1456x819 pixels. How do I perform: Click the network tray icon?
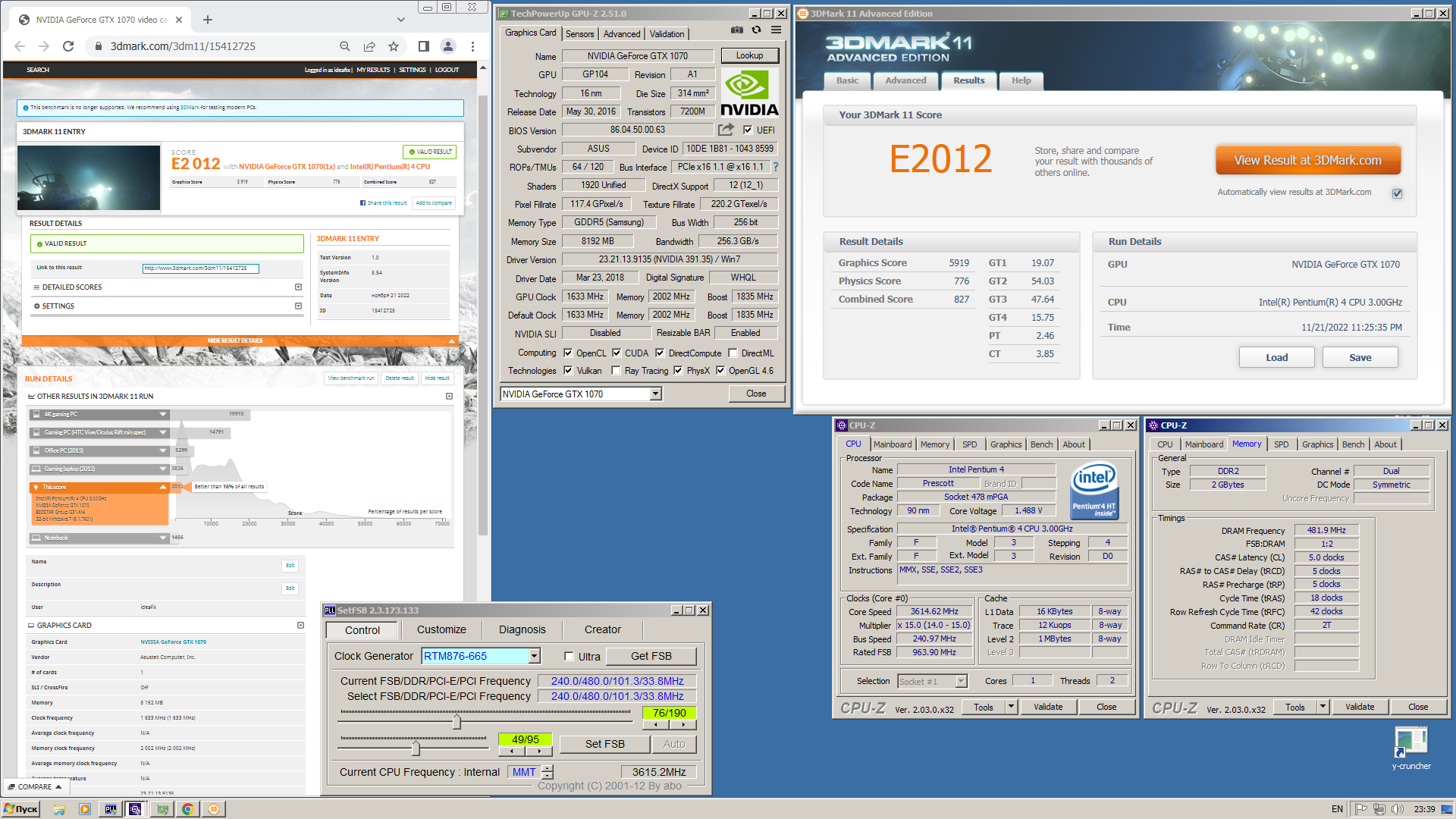1379,809
